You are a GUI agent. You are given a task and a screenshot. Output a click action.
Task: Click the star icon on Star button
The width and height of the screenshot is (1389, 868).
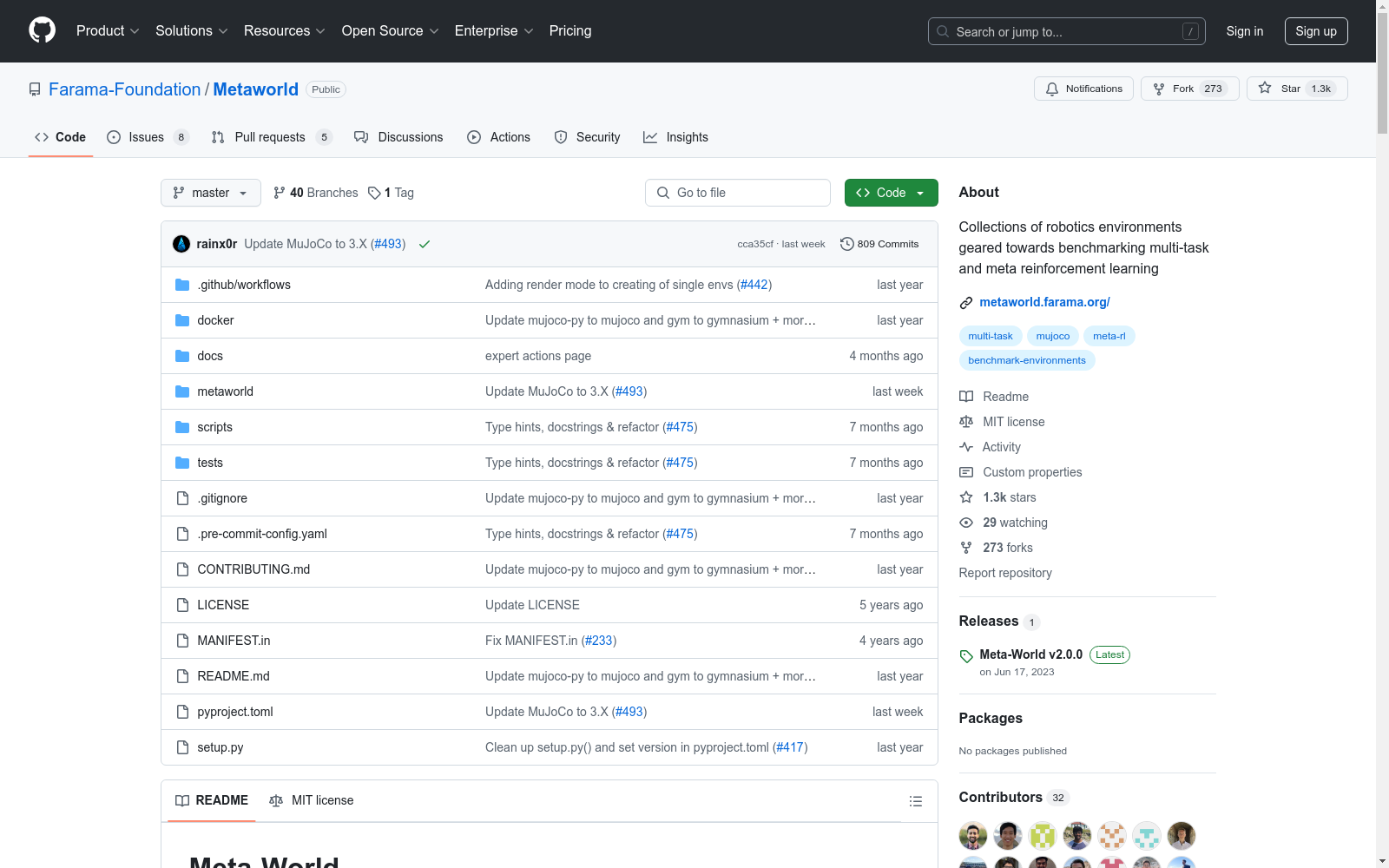pos(1265,88)
